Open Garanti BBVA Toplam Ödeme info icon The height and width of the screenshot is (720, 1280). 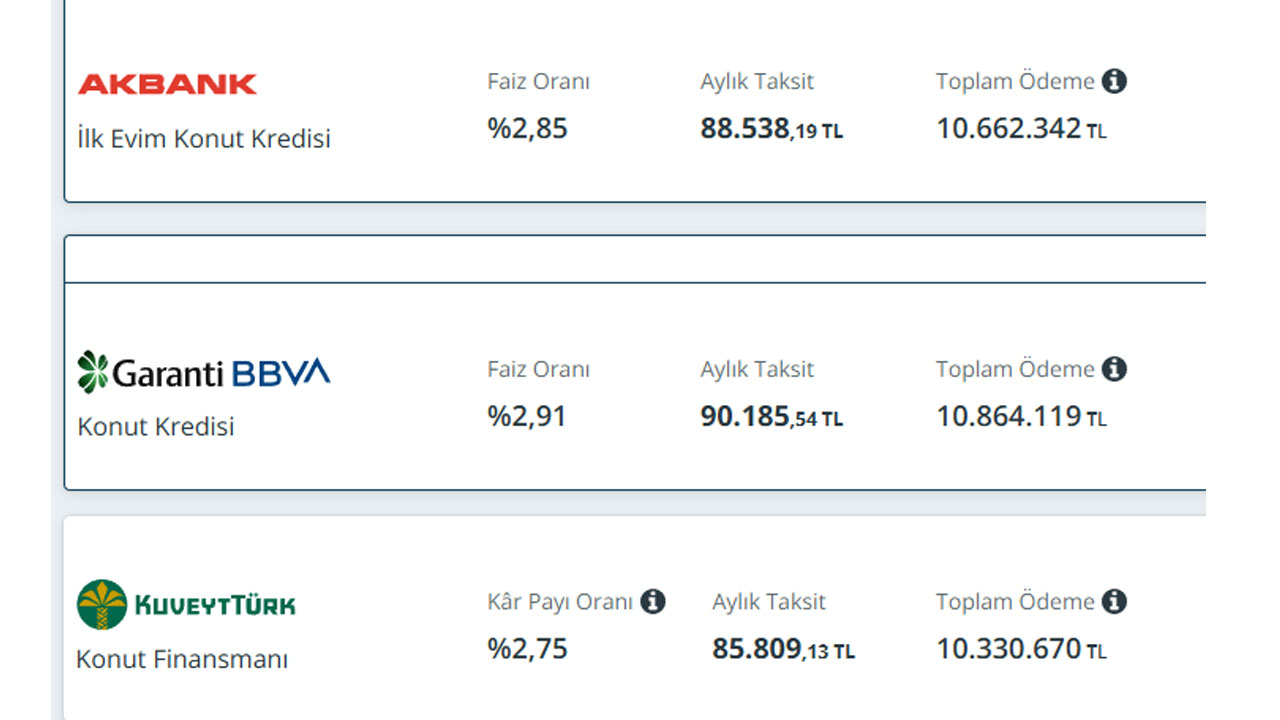(x=1114, y=369)
